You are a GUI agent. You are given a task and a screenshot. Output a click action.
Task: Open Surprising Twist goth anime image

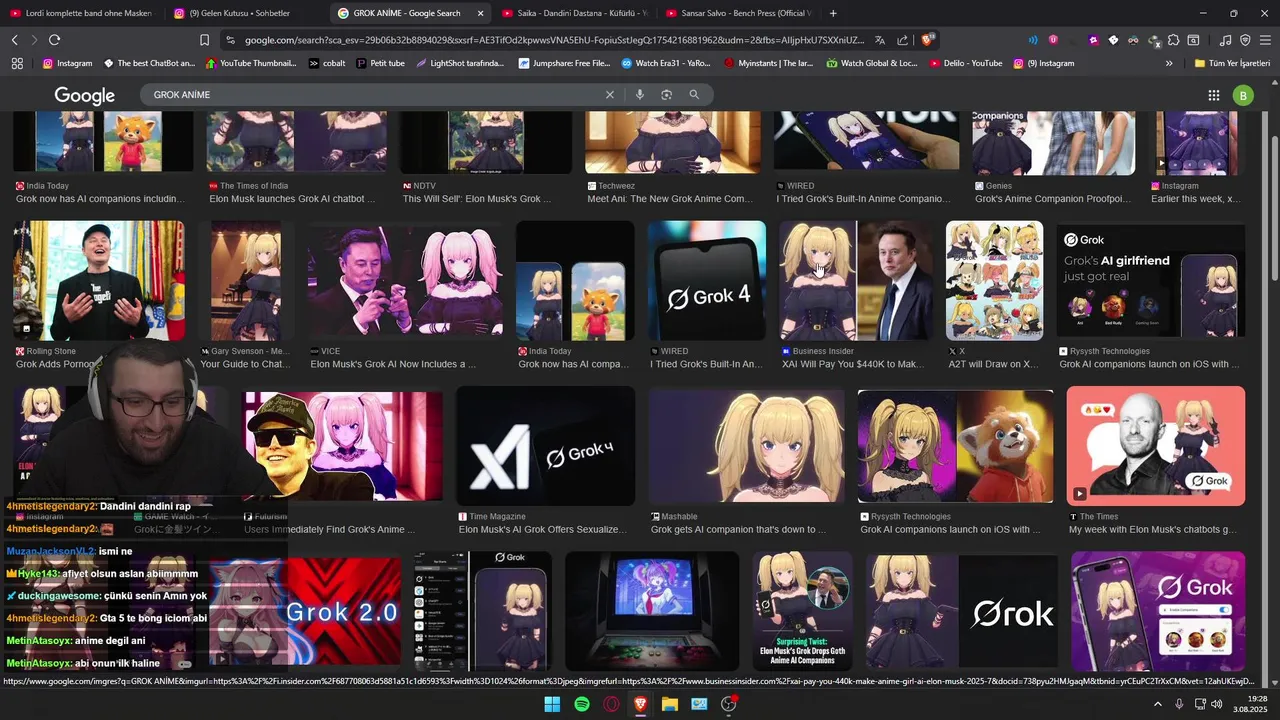click(803, 610)
